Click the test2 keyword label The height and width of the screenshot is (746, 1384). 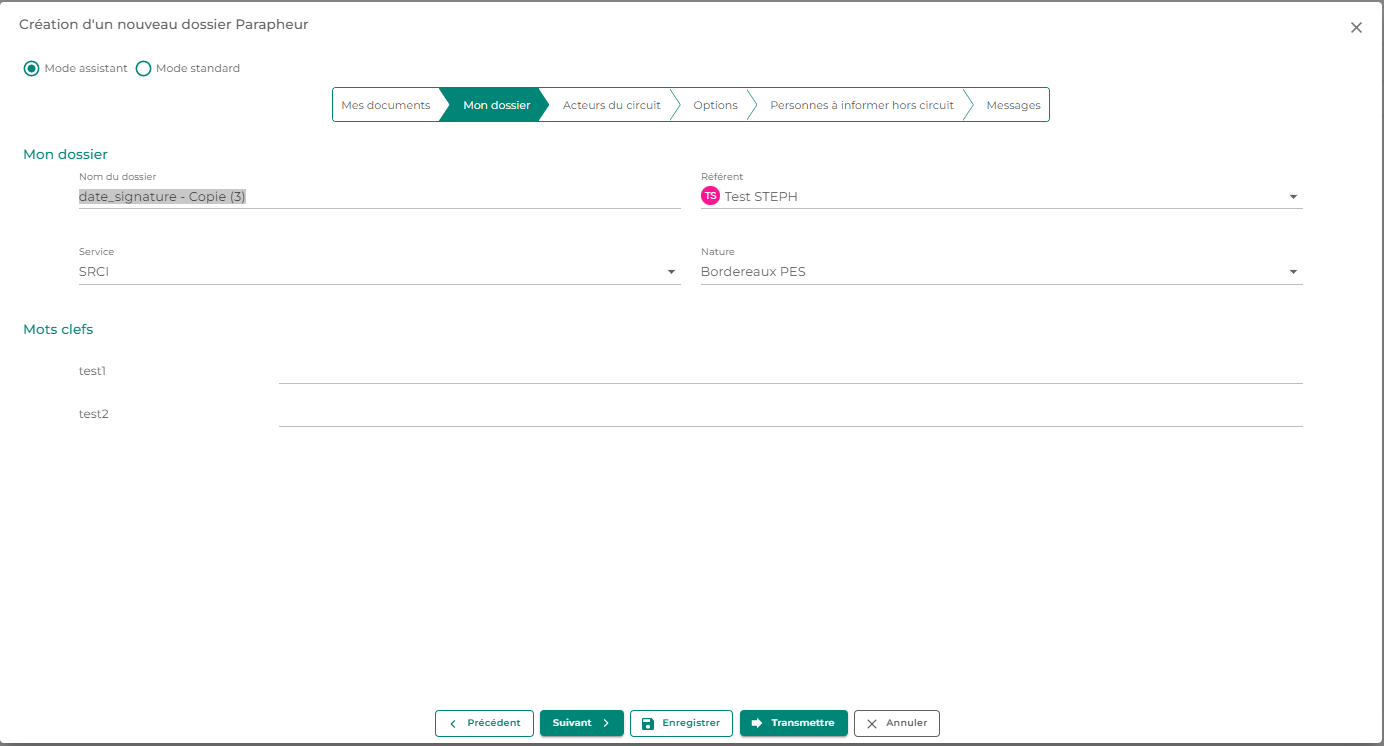pos(93,414)
